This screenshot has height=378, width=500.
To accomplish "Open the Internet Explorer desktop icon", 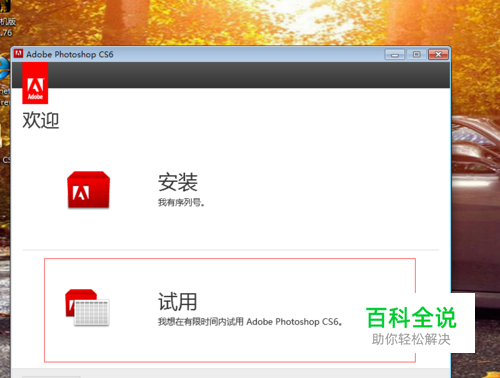I will click(4, 68).
